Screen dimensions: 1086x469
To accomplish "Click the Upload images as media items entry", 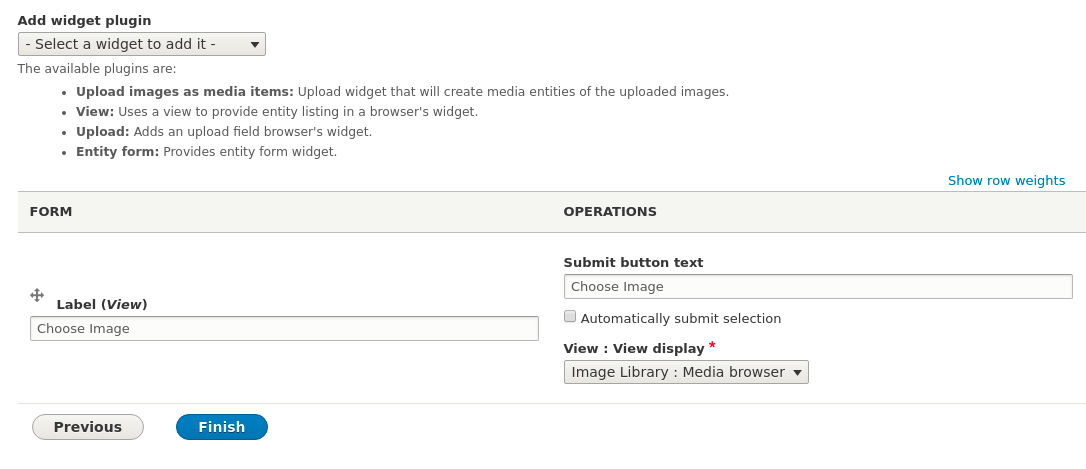I will [402, 91].
